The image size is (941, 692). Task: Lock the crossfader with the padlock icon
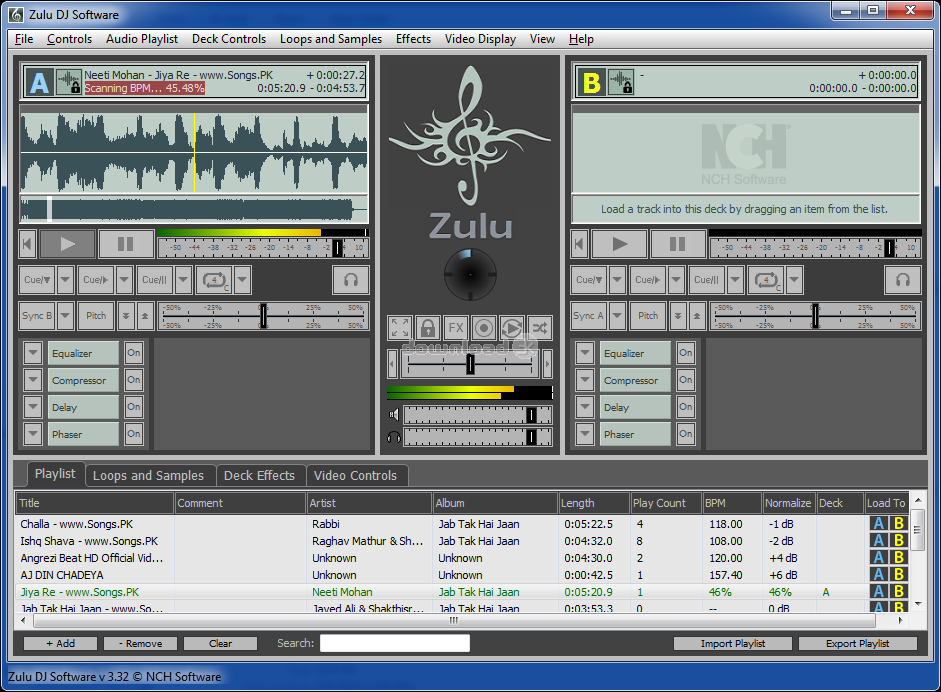426,328
